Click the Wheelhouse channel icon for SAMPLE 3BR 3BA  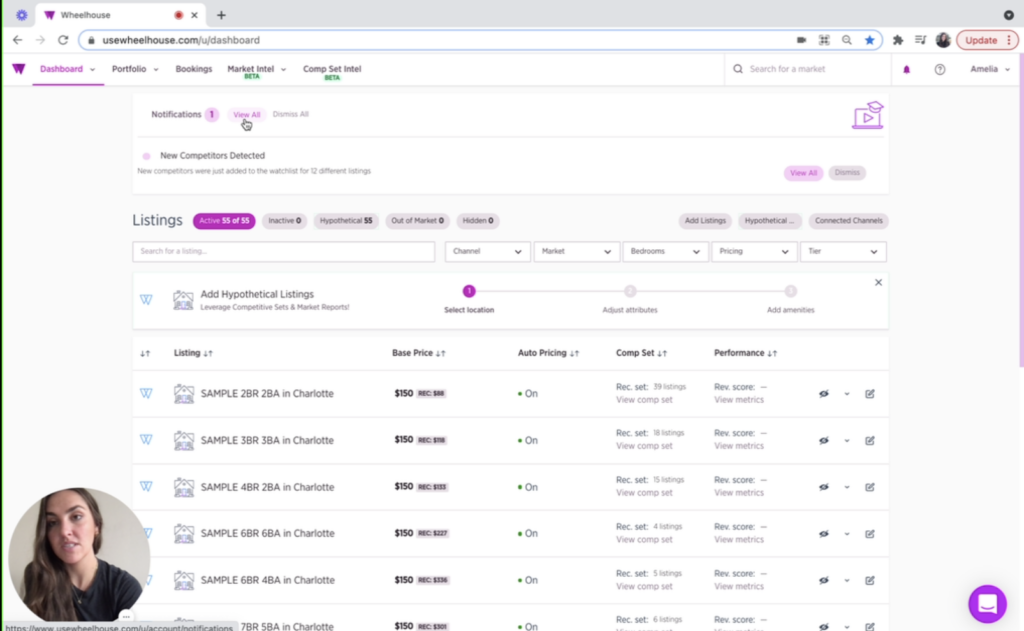click(x=146, y=440)
